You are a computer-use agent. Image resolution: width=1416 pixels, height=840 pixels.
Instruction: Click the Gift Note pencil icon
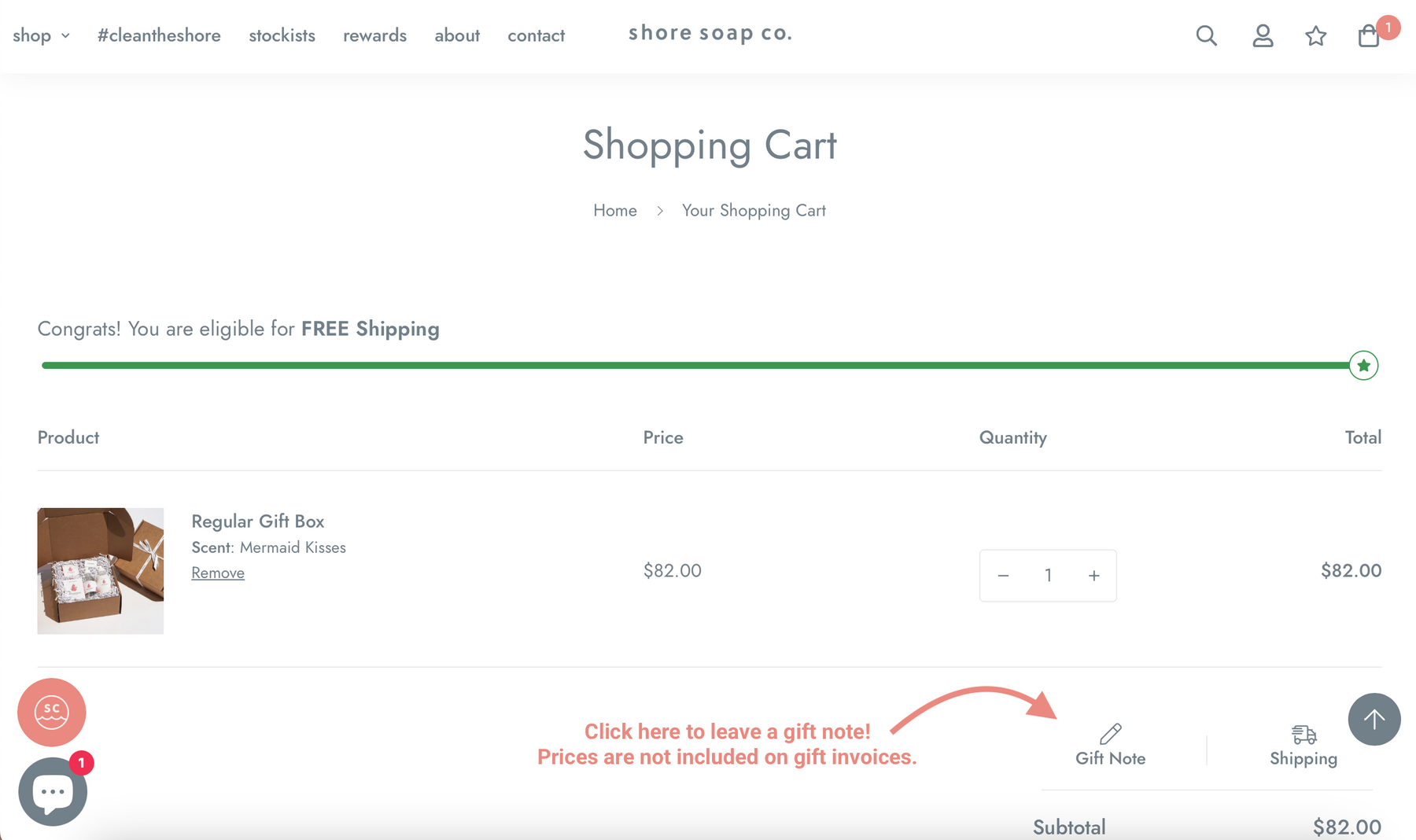pyautogui.click(x=1110, y=734)
